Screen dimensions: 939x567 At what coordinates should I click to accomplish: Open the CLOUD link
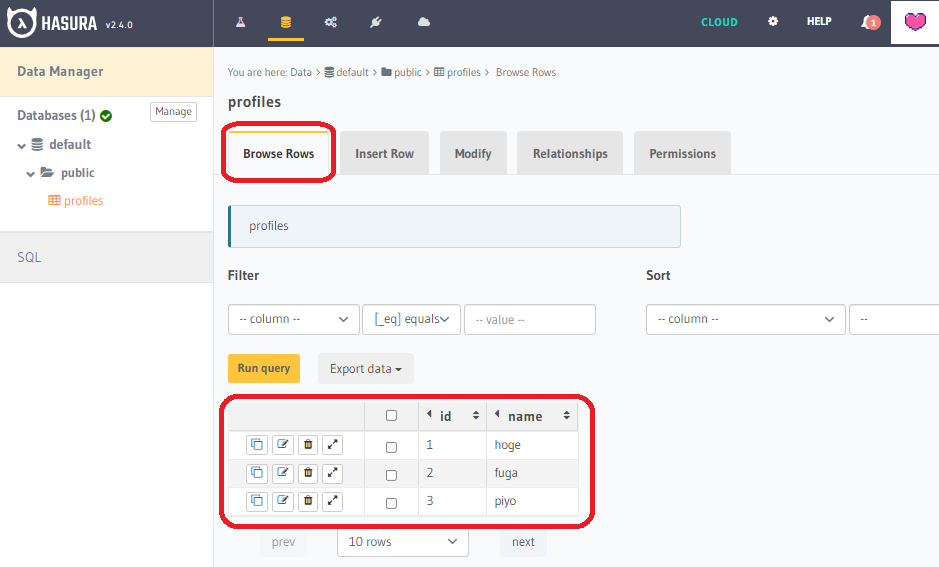pyautogui.click(x=719, y=22)
